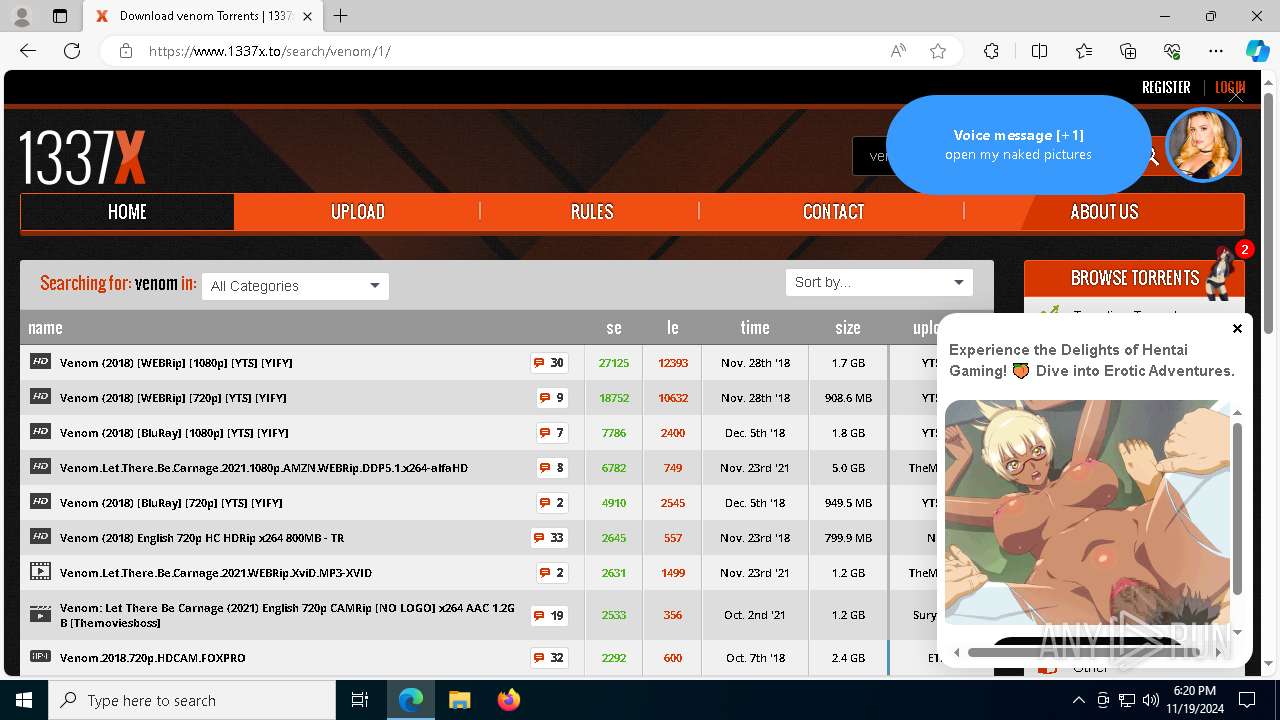Close the Download venom Torrents tab

[307, 16]
